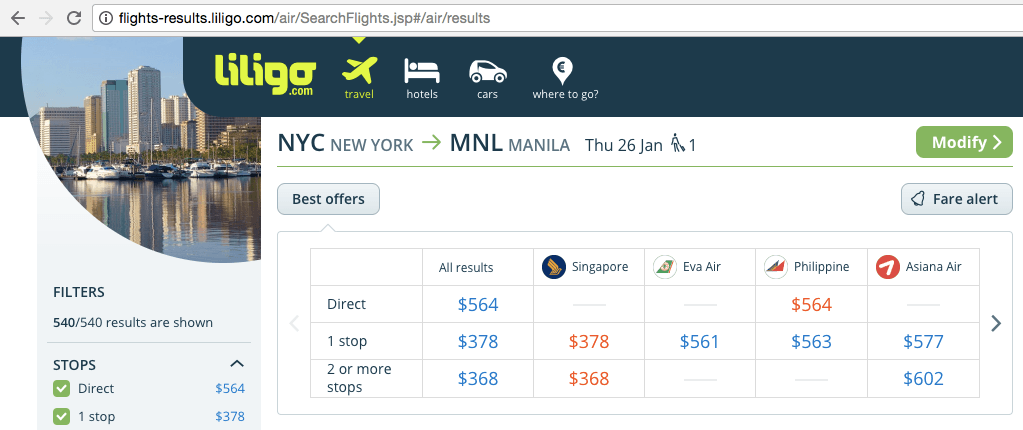Go back with browser back arrow
This screenshot has height=430, width=1023.
[x=18, y=18]
